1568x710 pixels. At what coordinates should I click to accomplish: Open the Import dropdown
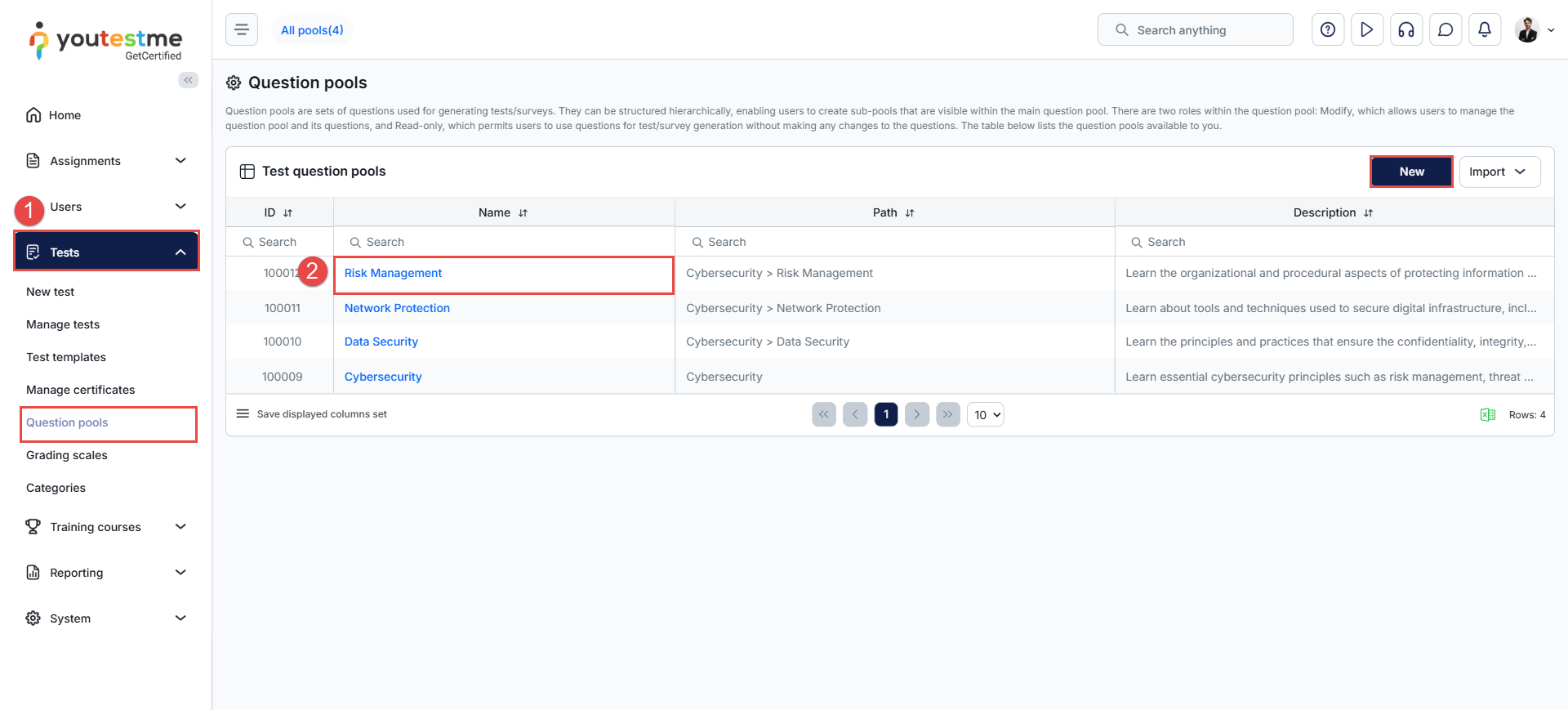tap(1499, 172)
